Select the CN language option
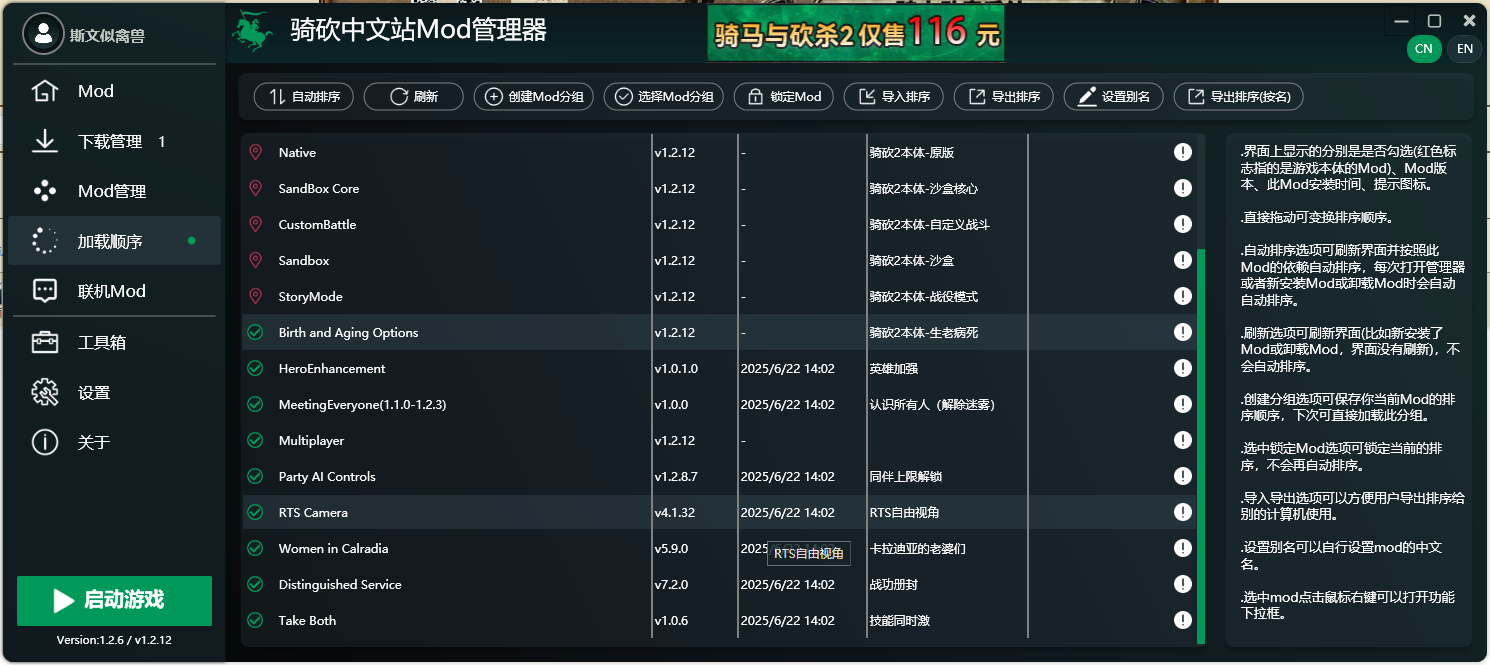Viewport: 1490px width, 665px height. [x=1424, y=48]
